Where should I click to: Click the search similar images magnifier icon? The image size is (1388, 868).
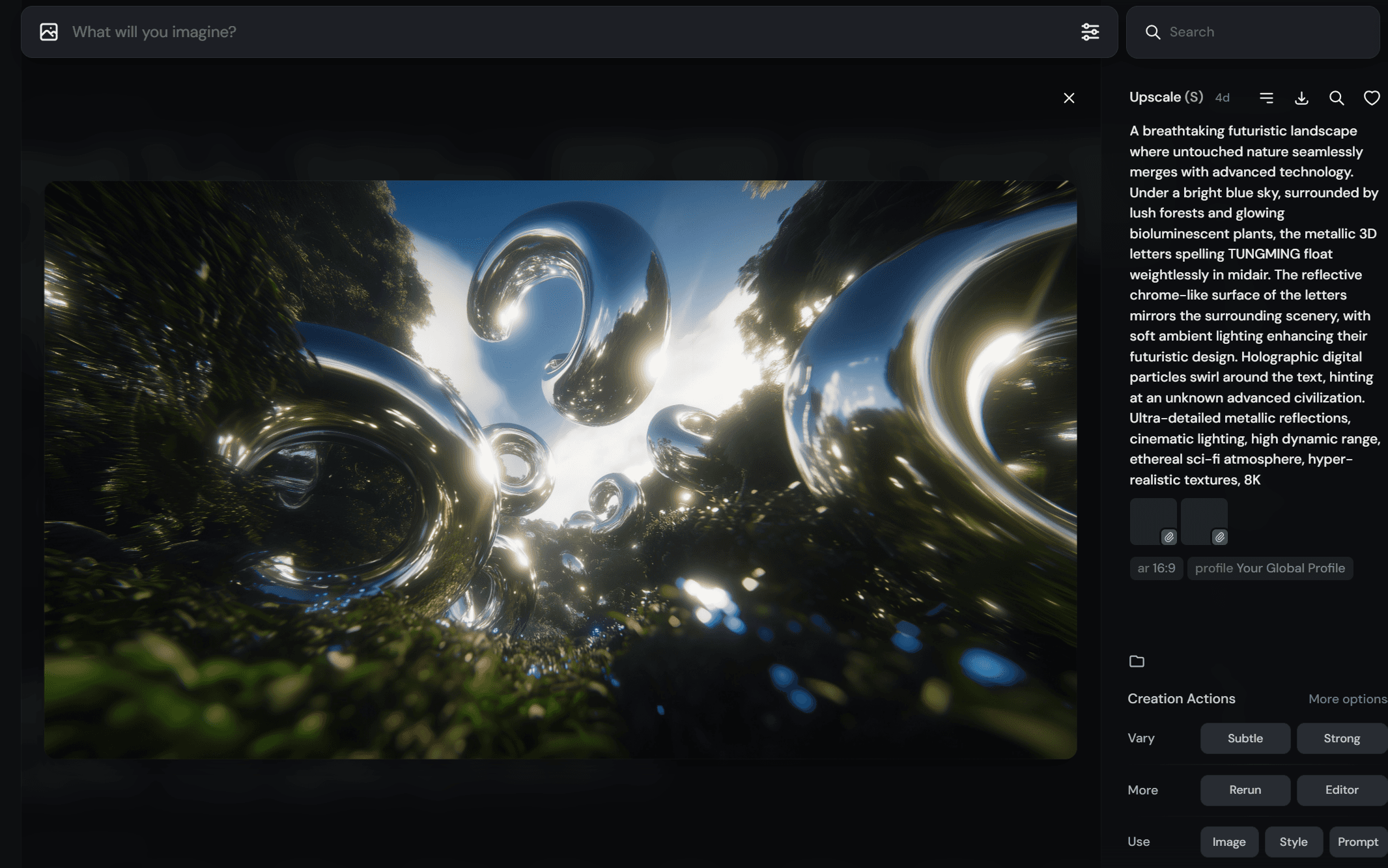pos(1337,98)
